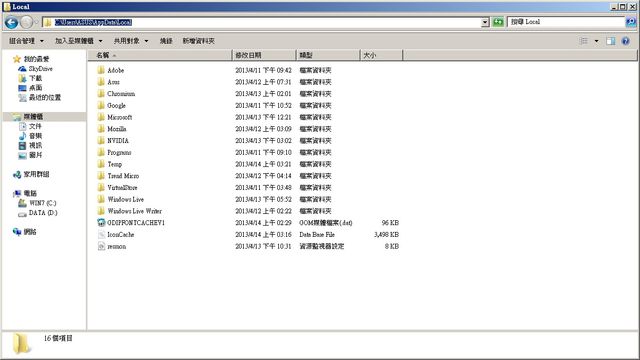Sort by the 修改日期 column header
The height and width of the screenshot is (360, 640).
point(264,55)
